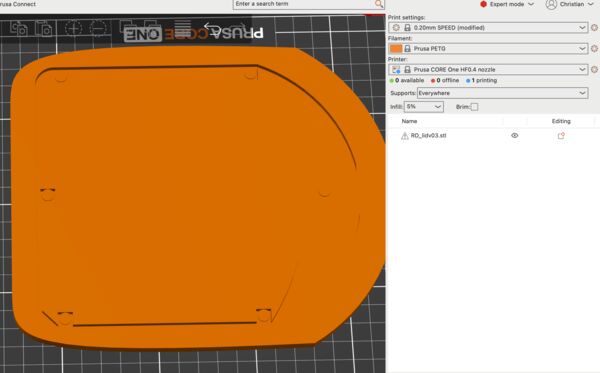
Task: Click the search magnifier icon
Action: (378, 4)
